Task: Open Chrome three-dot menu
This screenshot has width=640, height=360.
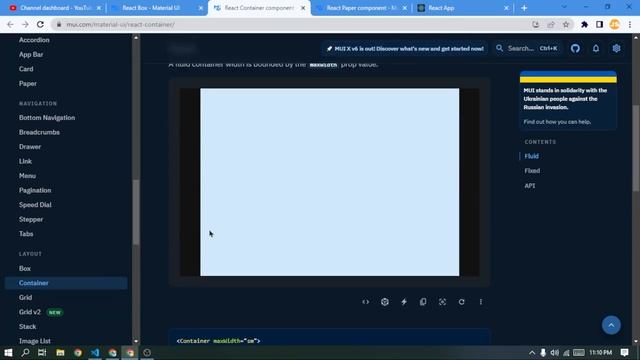Action: (630, 24)
